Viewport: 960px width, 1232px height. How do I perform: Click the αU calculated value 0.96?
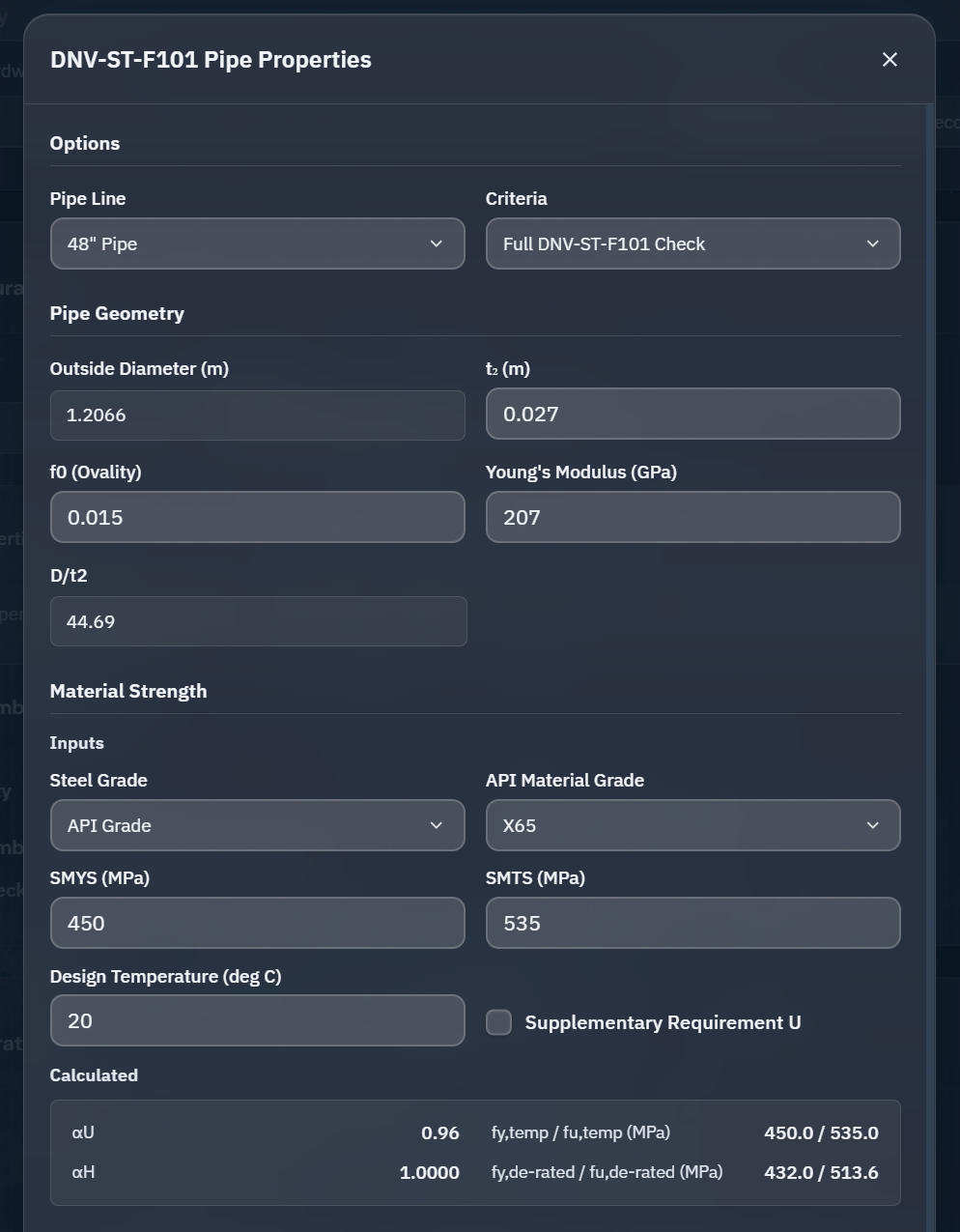coord(439,1132)
